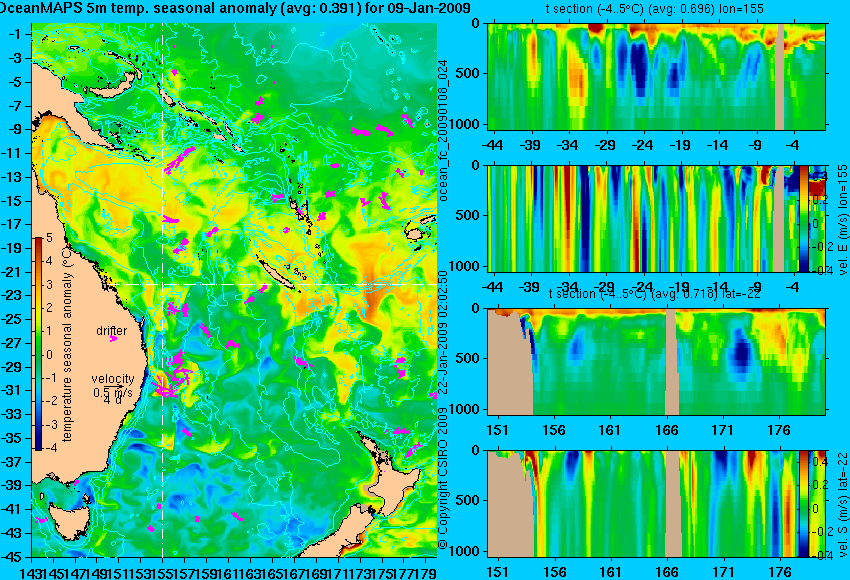This screenshot has width=850, height=580.
Task: Select the 'drifter' legend label
Action: (x=112, y=331)
